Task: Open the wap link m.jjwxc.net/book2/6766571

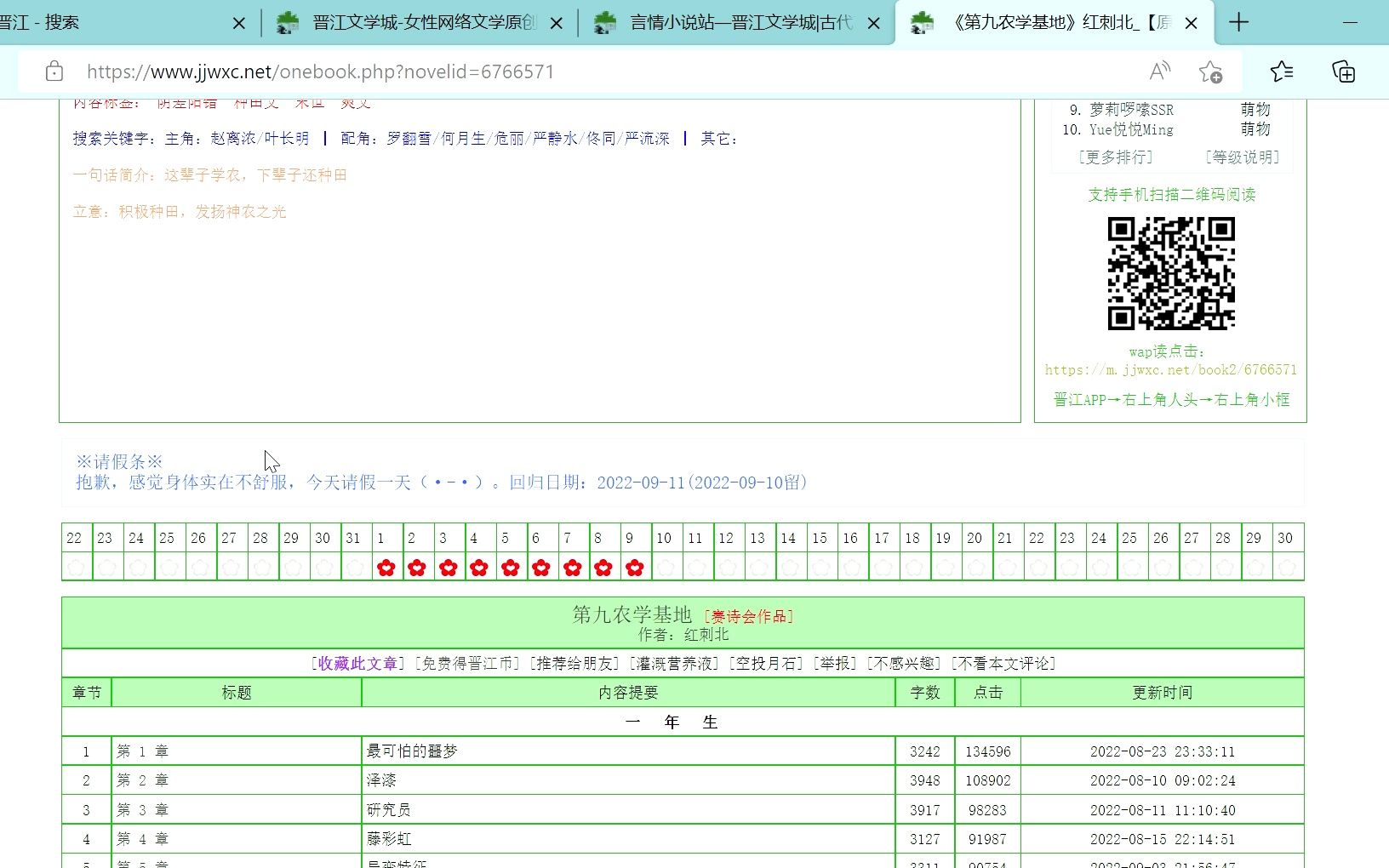Action: [x=1171, y=370]
